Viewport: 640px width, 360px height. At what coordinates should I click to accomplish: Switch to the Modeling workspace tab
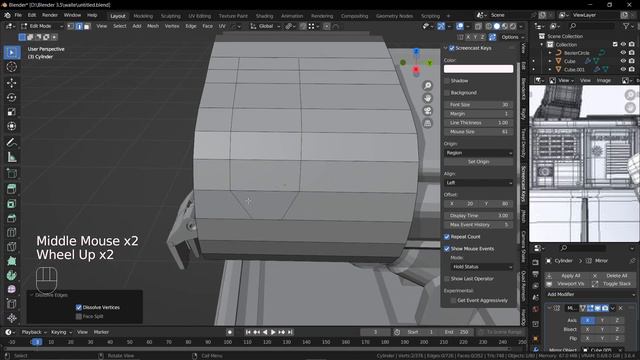pyautogui.click(x=143, y=16)
